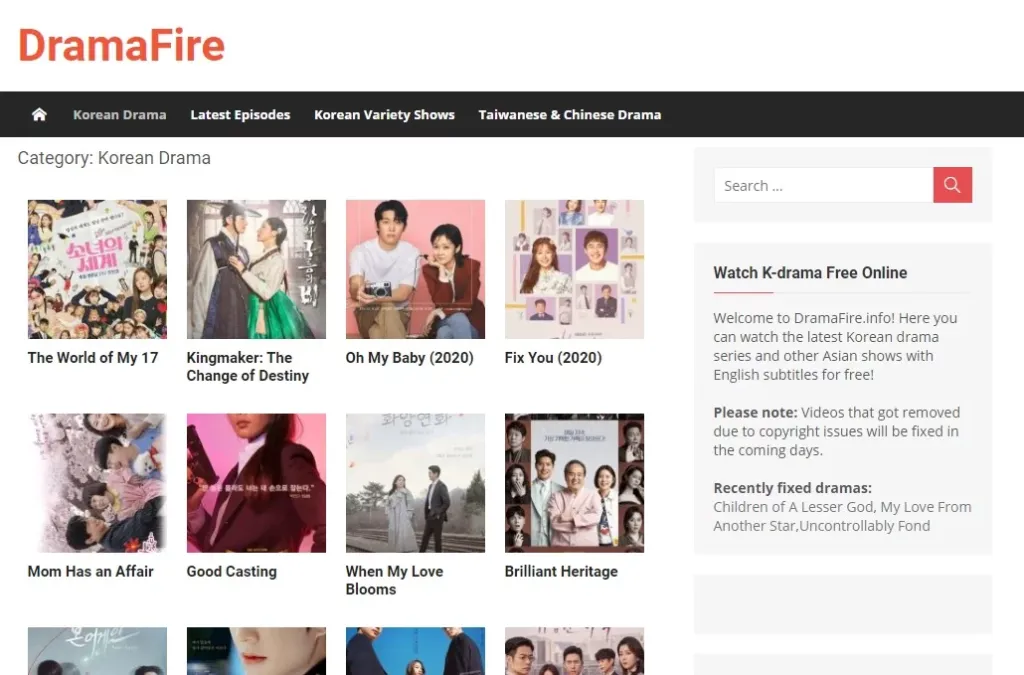Click Children of A Lesser God text

point(793,507)
